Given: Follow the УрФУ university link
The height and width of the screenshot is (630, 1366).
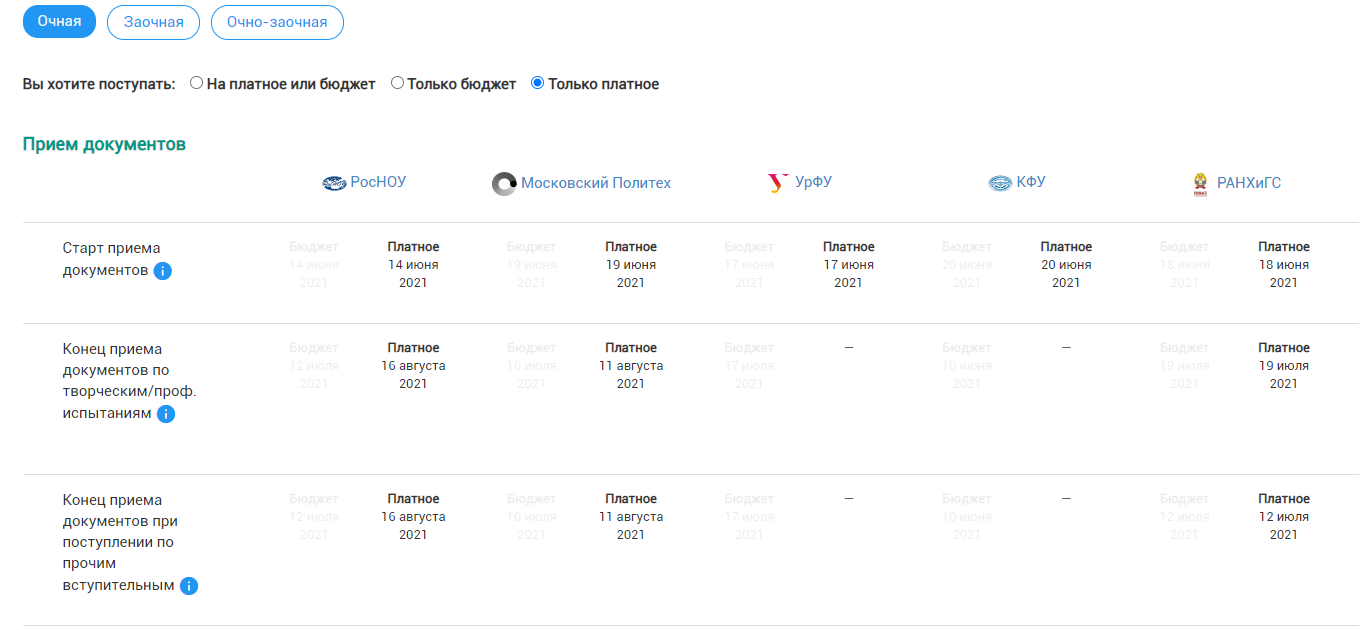Looking at the screenshot, I should pyautogui.click(x=813, y=182).
